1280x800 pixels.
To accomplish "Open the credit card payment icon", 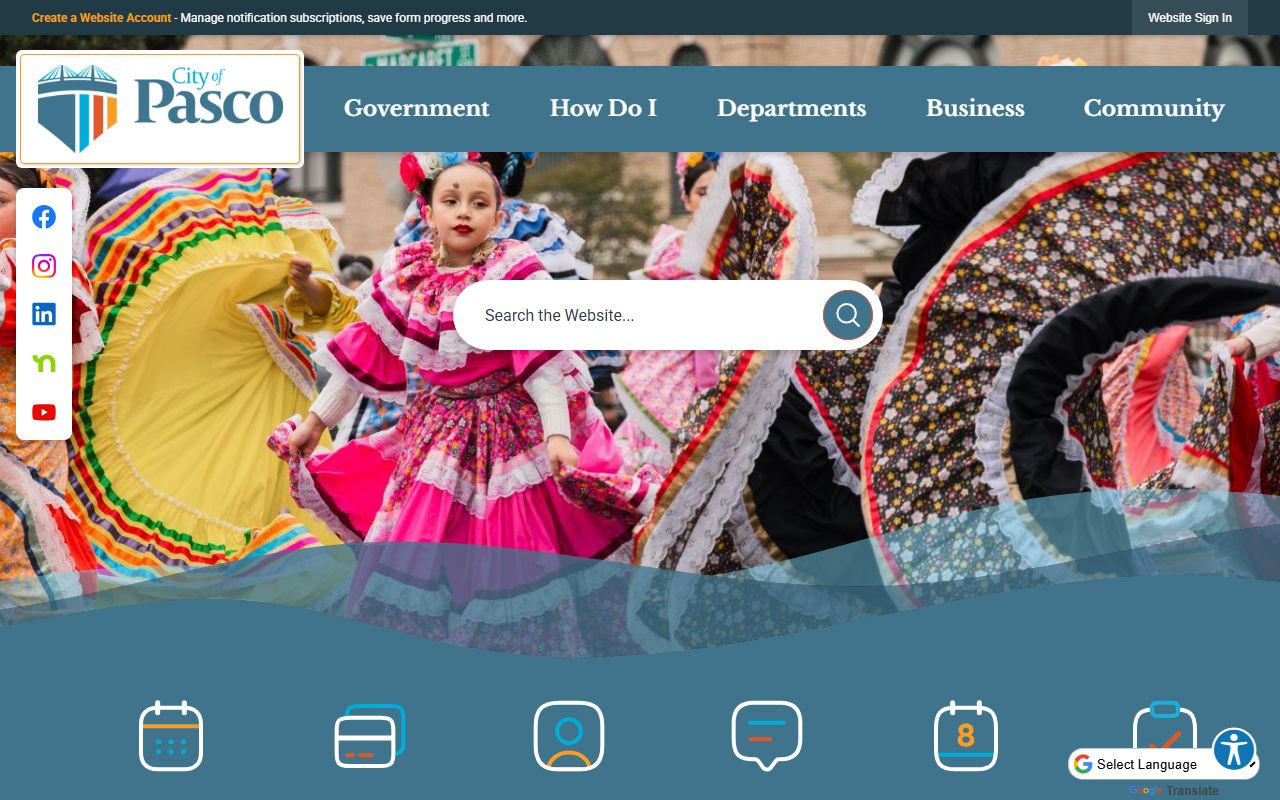I will pos(369,736).
